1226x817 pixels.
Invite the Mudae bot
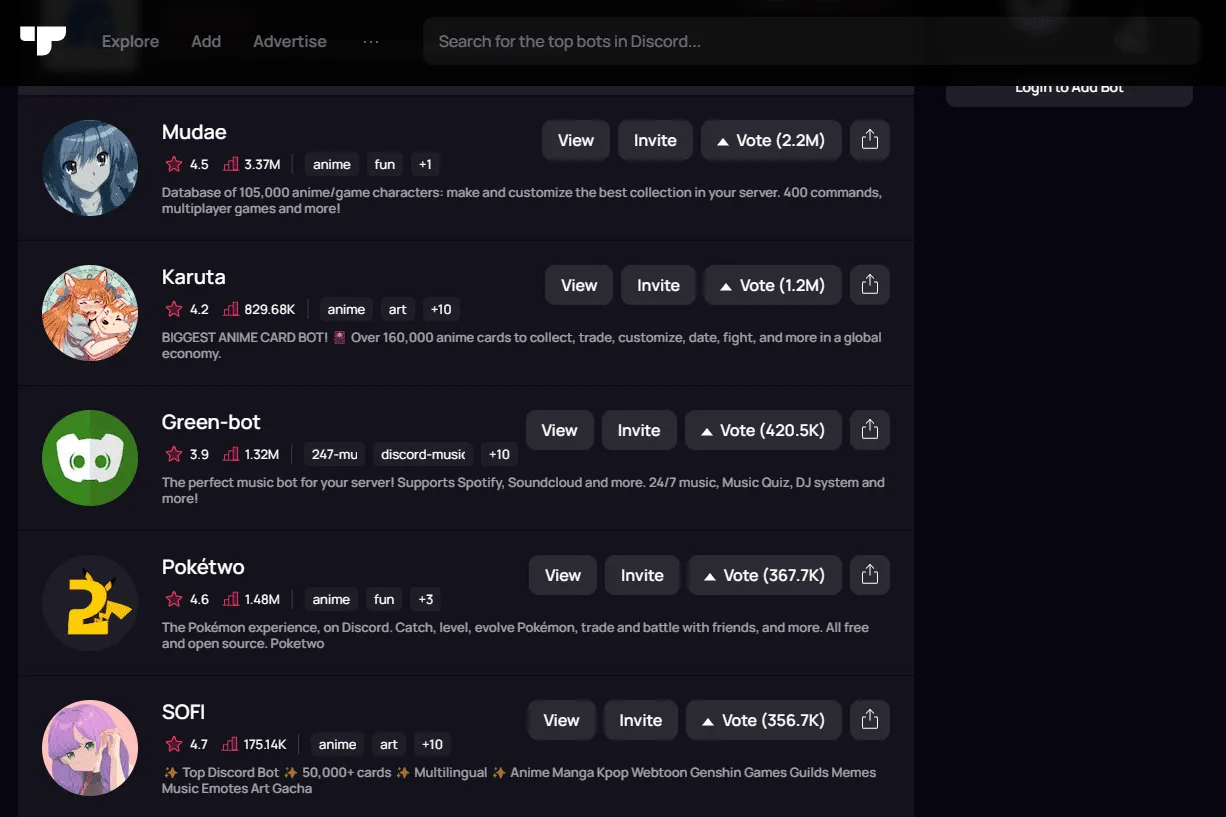click(x=655, y=140)
